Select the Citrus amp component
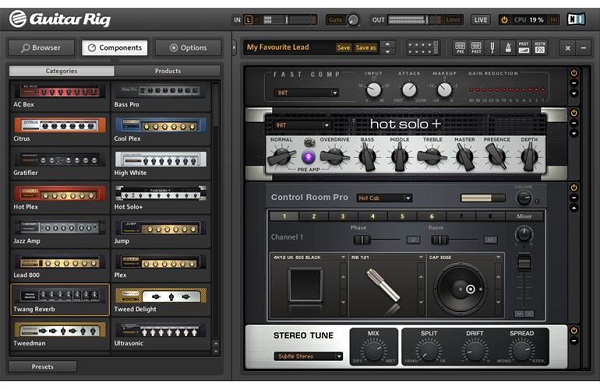The height and width of the screenshot is (389, 600). [60, 130]
